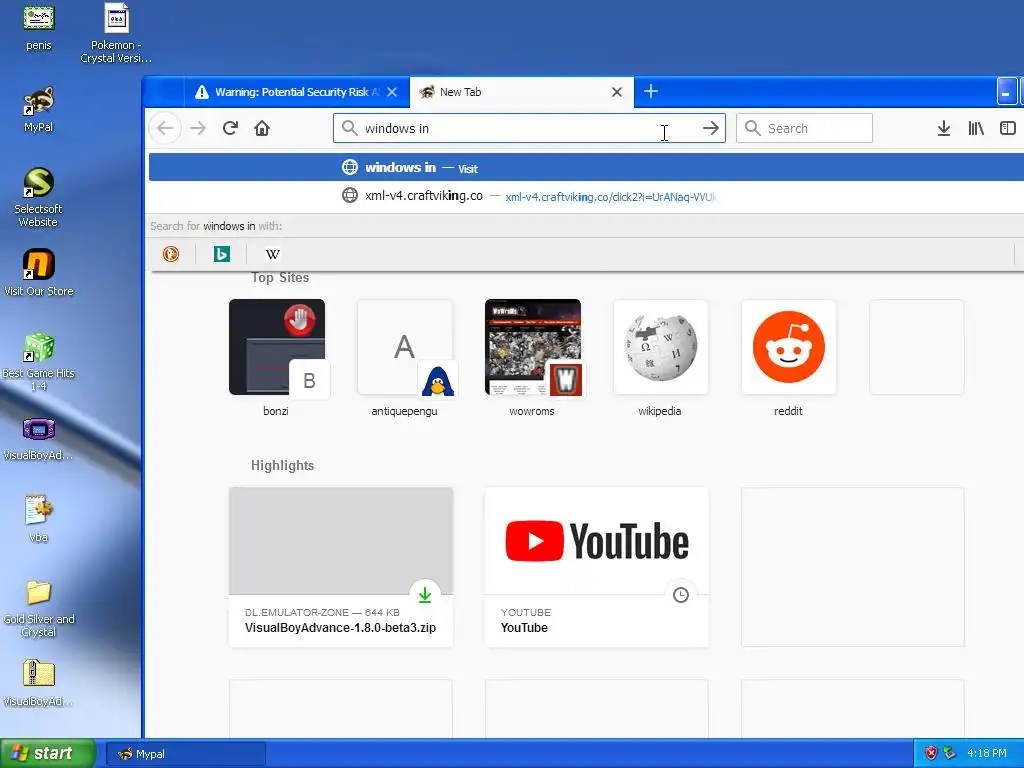
Task: Select the purple VisualBoyAdvance emulator desktop icon
Action: click(x=39, y=438)
